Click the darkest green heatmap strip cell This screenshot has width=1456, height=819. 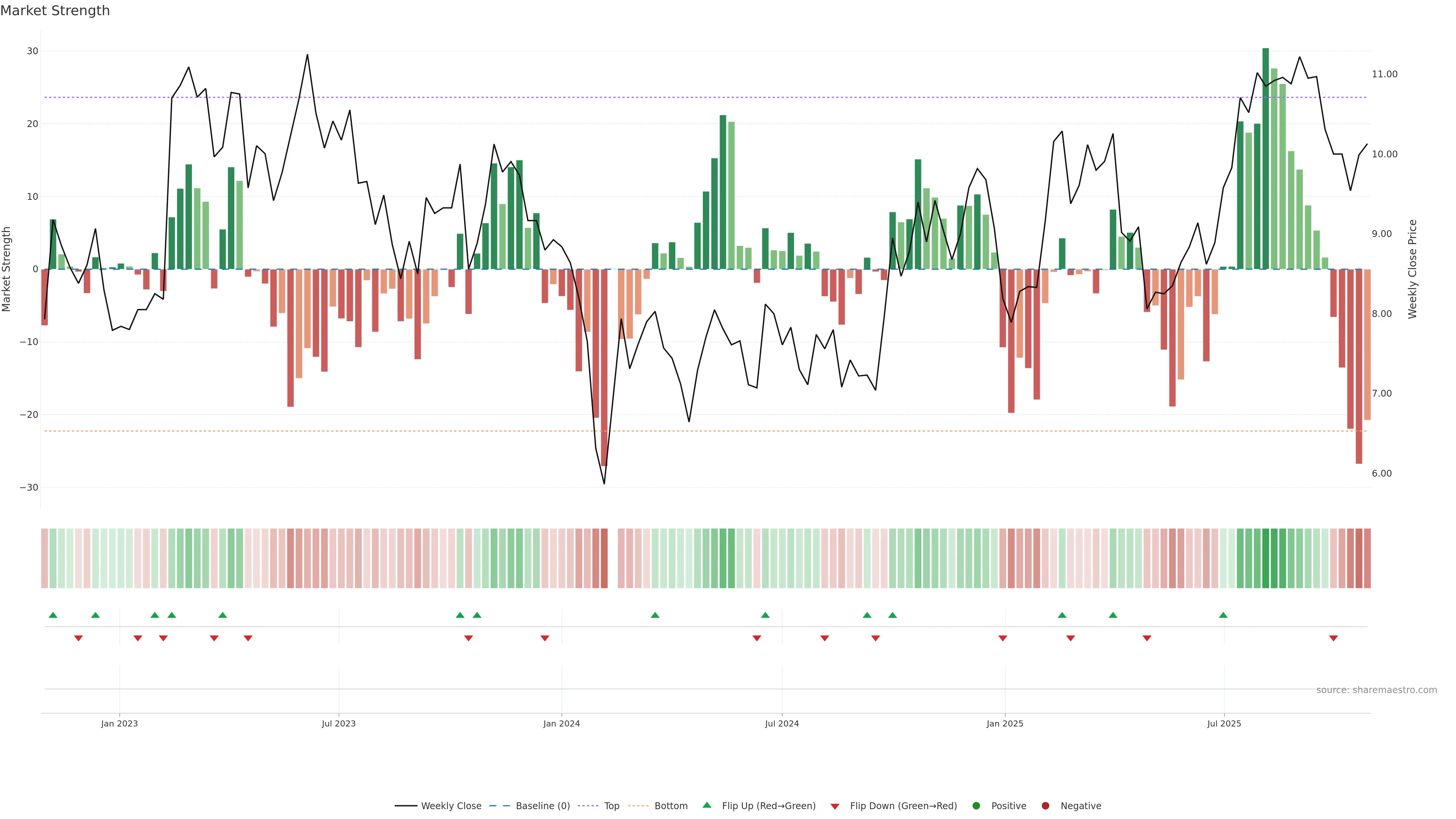pos(1266,558)
